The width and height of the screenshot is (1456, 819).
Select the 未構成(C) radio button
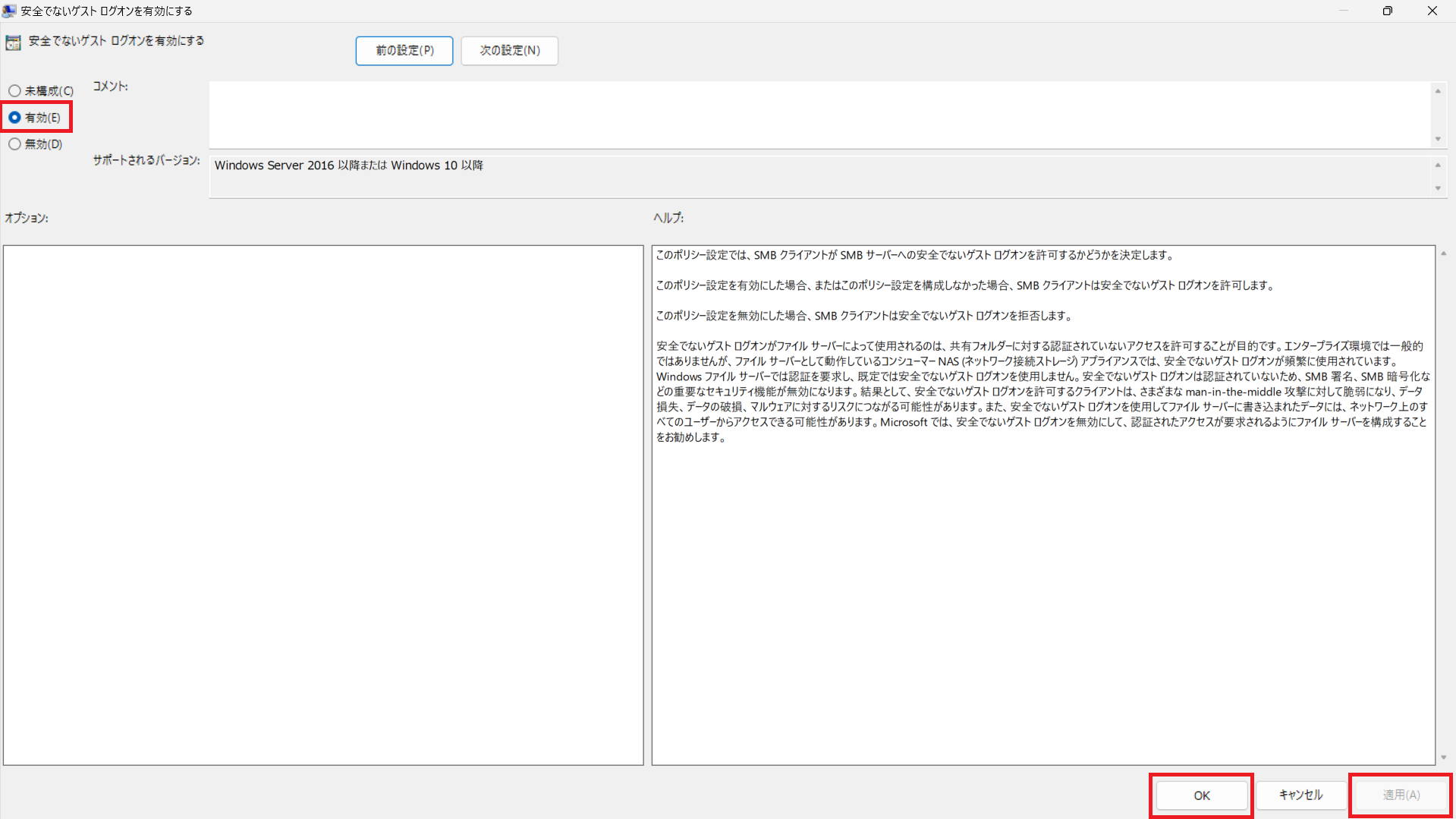(41, 91)
